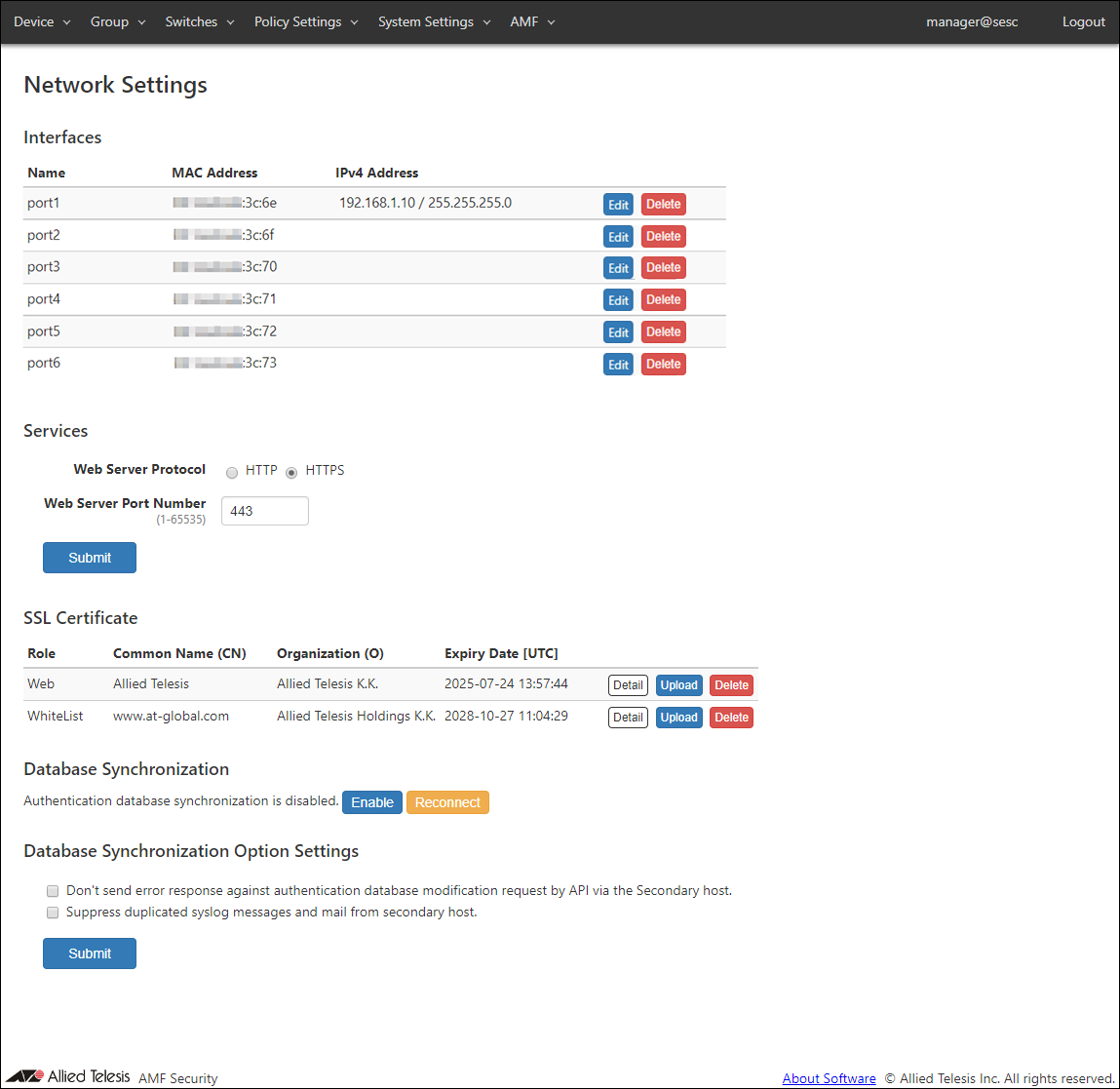The height and width of the screenshot is (1089, 1120).
Task: Enable suppress duplicated syslog messages checkbox
Action: [x=53, y=913]
